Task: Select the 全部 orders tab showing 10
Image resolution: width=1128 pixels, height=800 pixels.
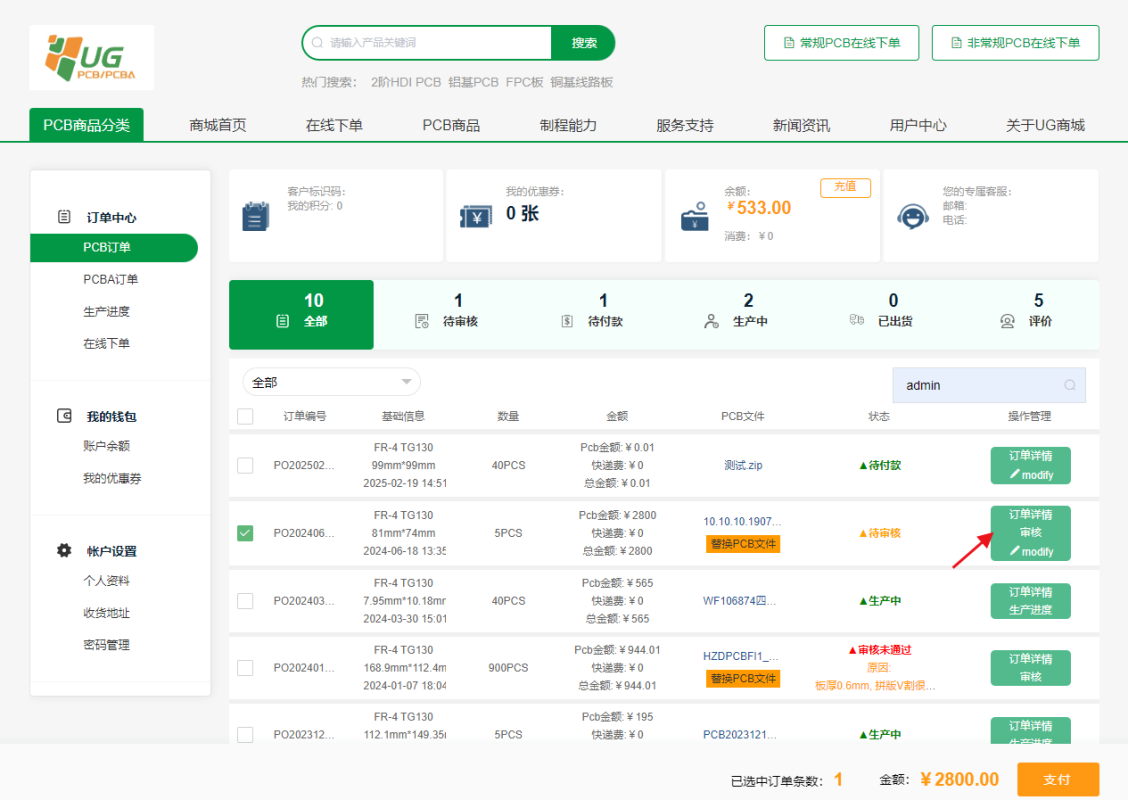Action: [301, 314]
